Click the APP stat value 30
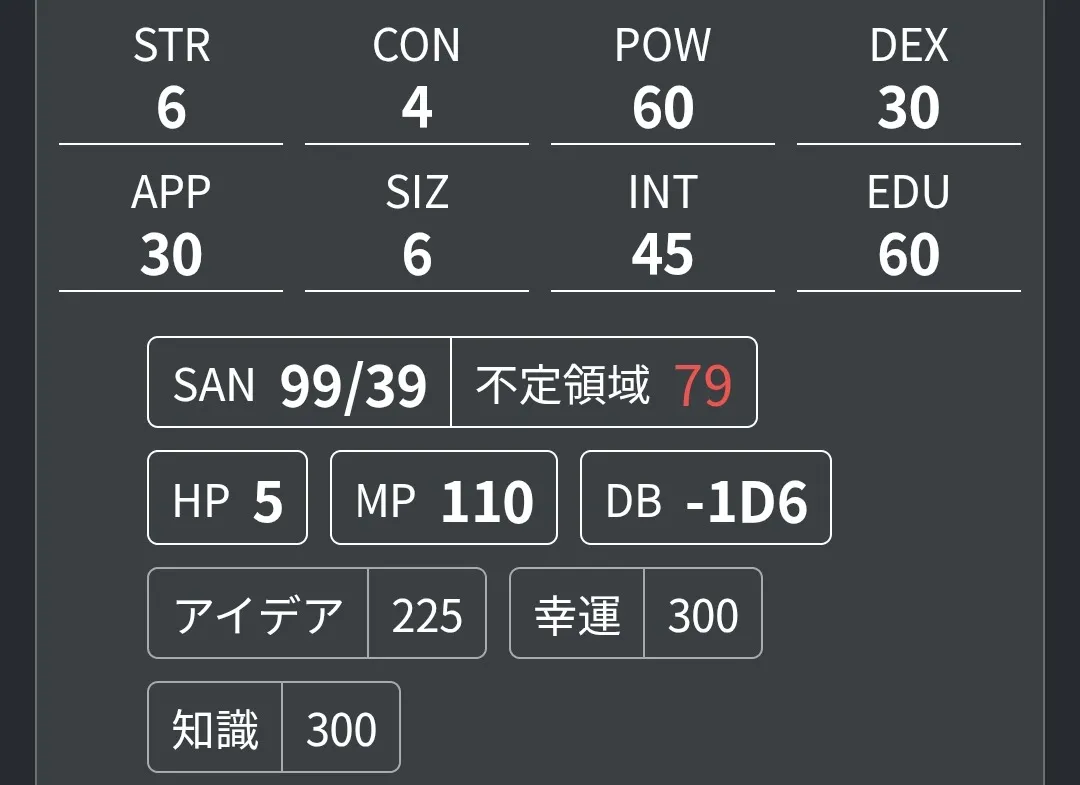Image resolution: width=1080 pixels, height=785 pixels. 171,255
